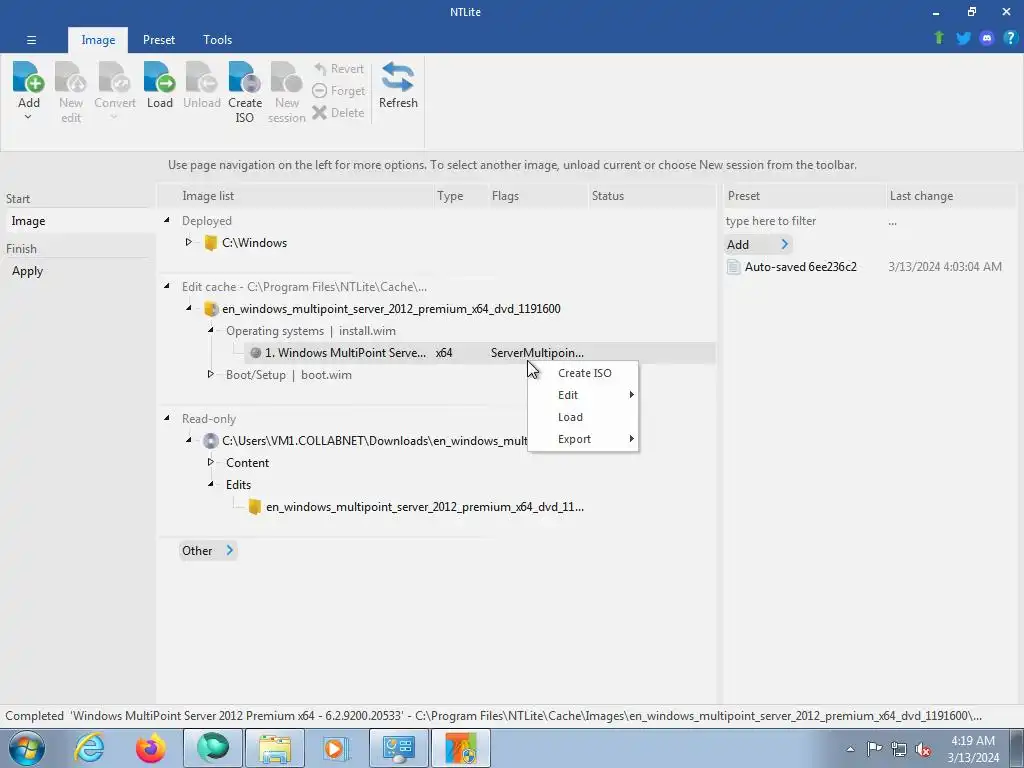Launch Firefox from the taskbar
1024x768 pixels.
pyautogui.click(x=150, y=748)
